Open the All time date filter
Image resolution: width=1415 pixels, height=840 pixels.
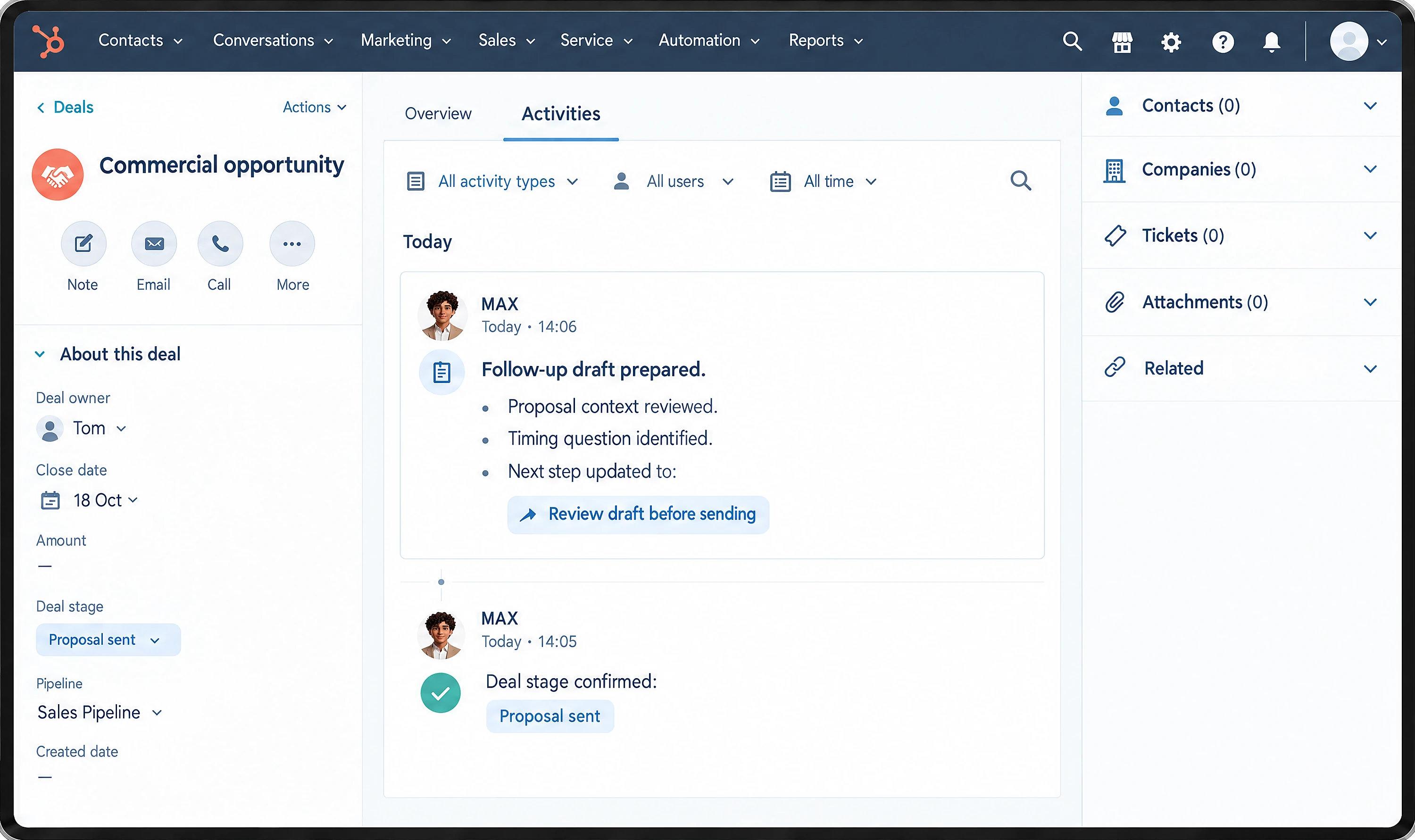824,181
